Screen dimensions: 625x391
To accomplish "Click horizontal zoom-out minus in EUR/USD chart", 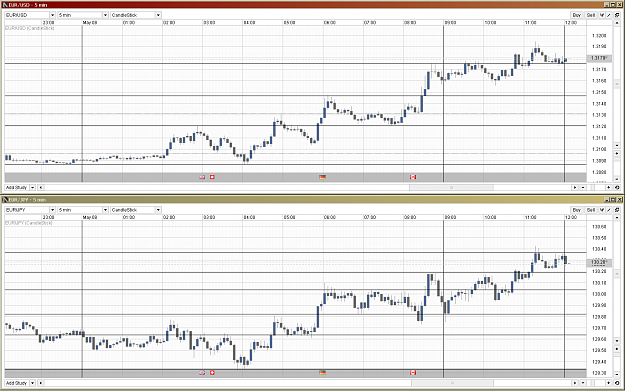I will (583, 187).
